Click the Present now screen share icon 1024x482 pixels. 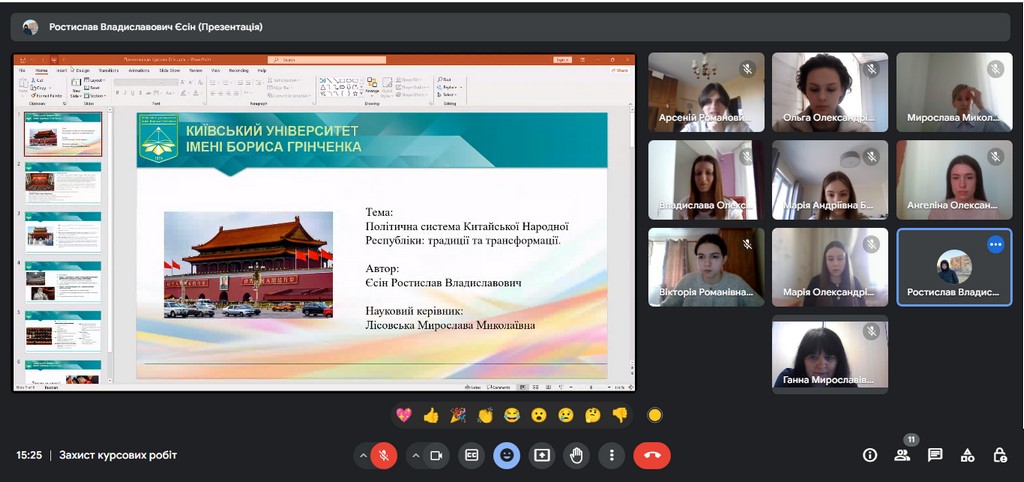(x=542, y=455)
